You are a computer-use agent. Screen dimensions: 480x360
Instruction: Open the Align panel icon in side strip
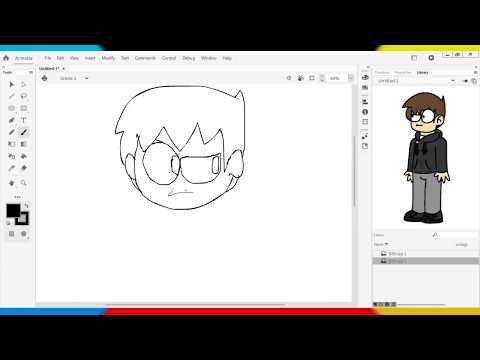pyautogui.click(x=365, y=102)
